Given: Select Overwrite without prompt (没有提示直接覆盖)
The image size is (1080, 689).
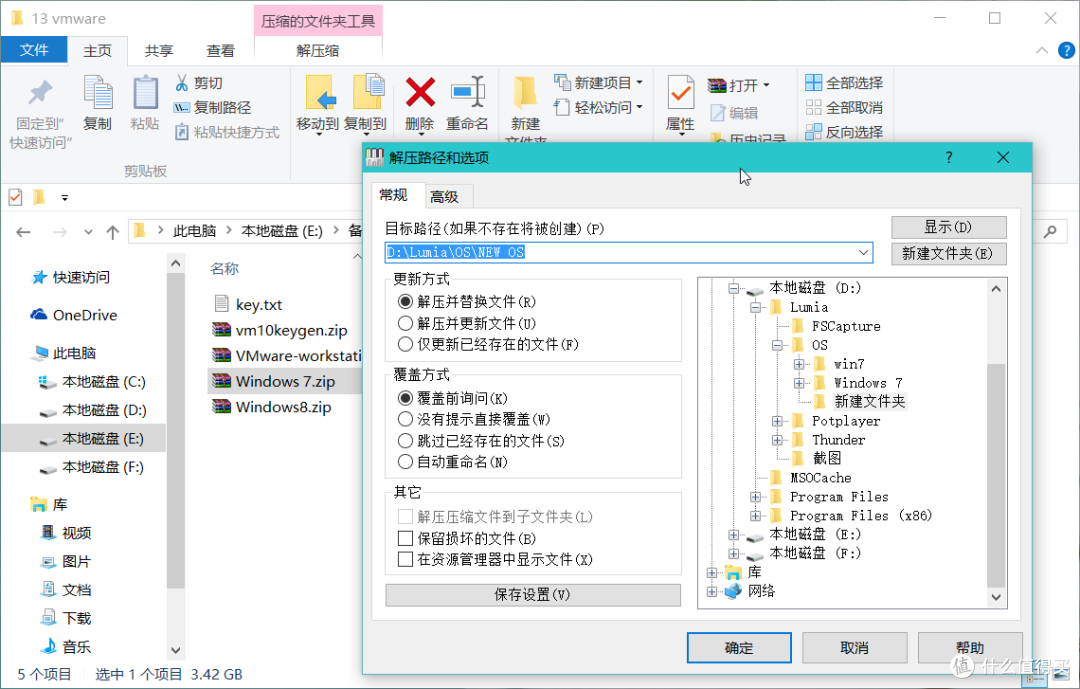Looking at the screenshot, I should coord(475,419).
